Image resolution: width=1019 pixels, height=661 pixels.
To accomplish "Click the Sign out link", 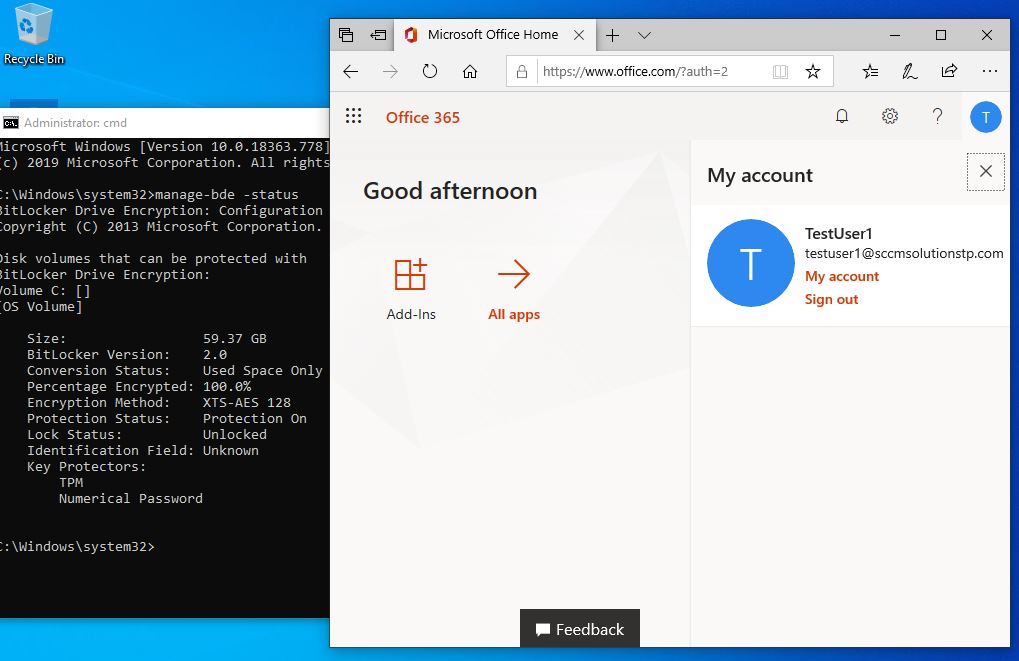I will coord(831,299).
